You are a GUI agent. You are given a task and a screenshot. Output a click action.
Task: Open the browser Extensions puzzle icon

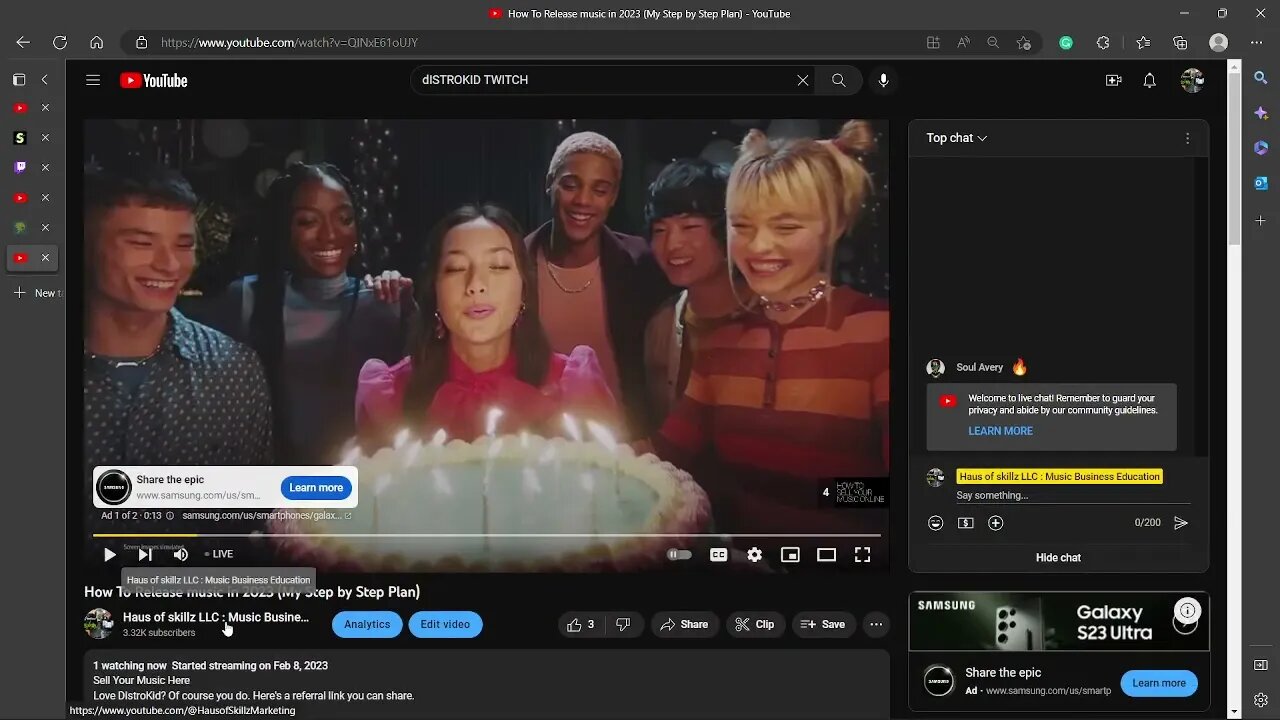(x=1103, y=43)
